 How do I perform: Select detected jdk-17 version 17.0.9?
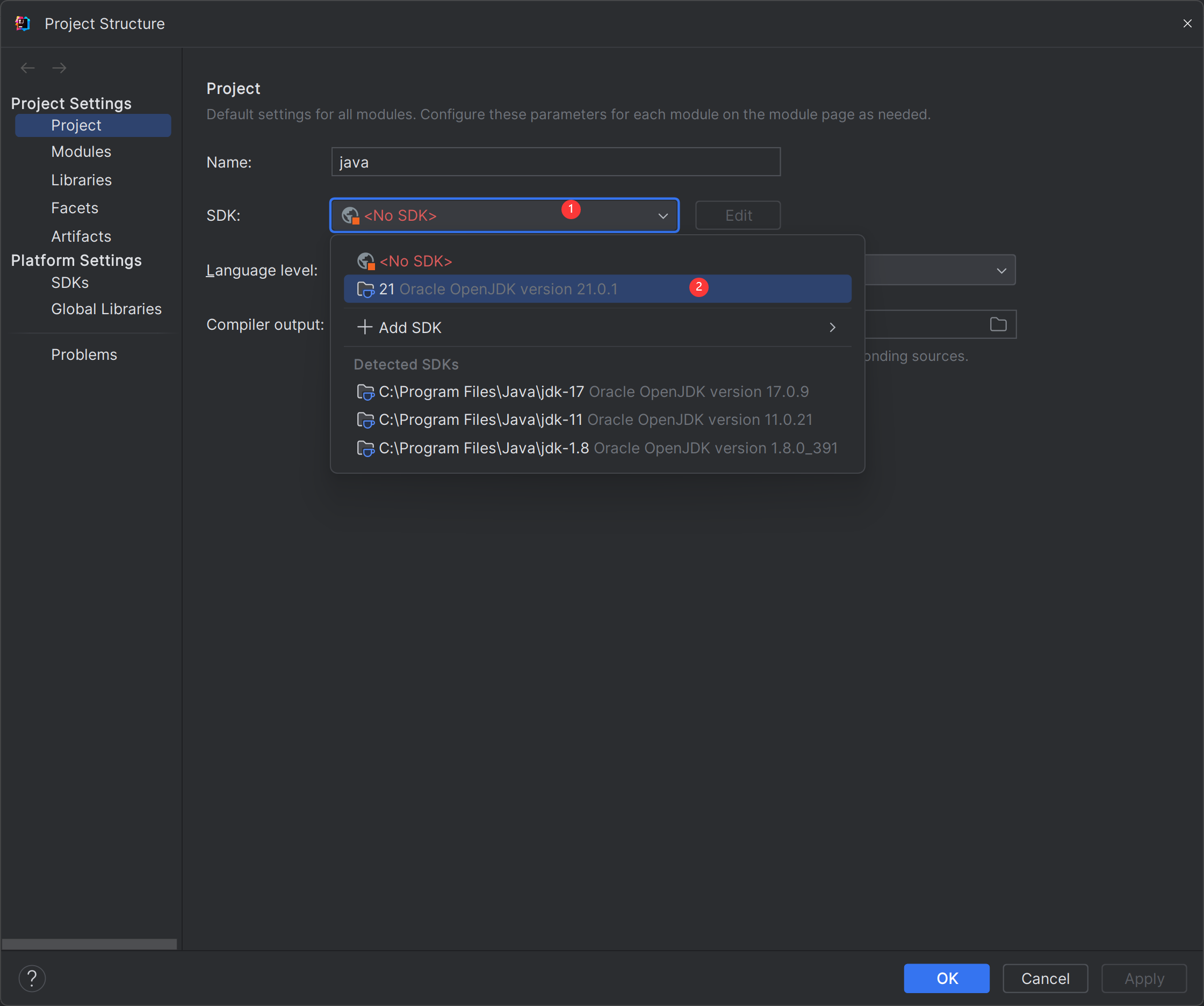(x=597, y=392)
